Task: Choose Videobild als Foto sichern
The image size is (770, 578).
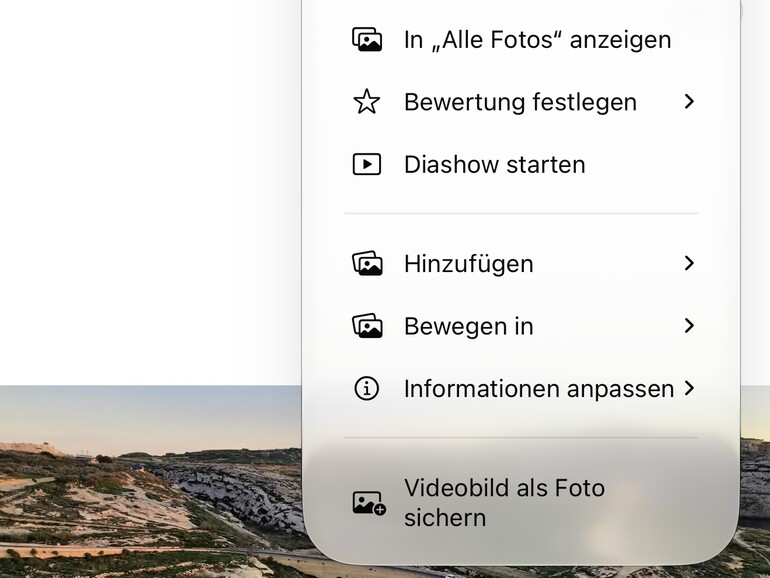Action: (521, 503)
